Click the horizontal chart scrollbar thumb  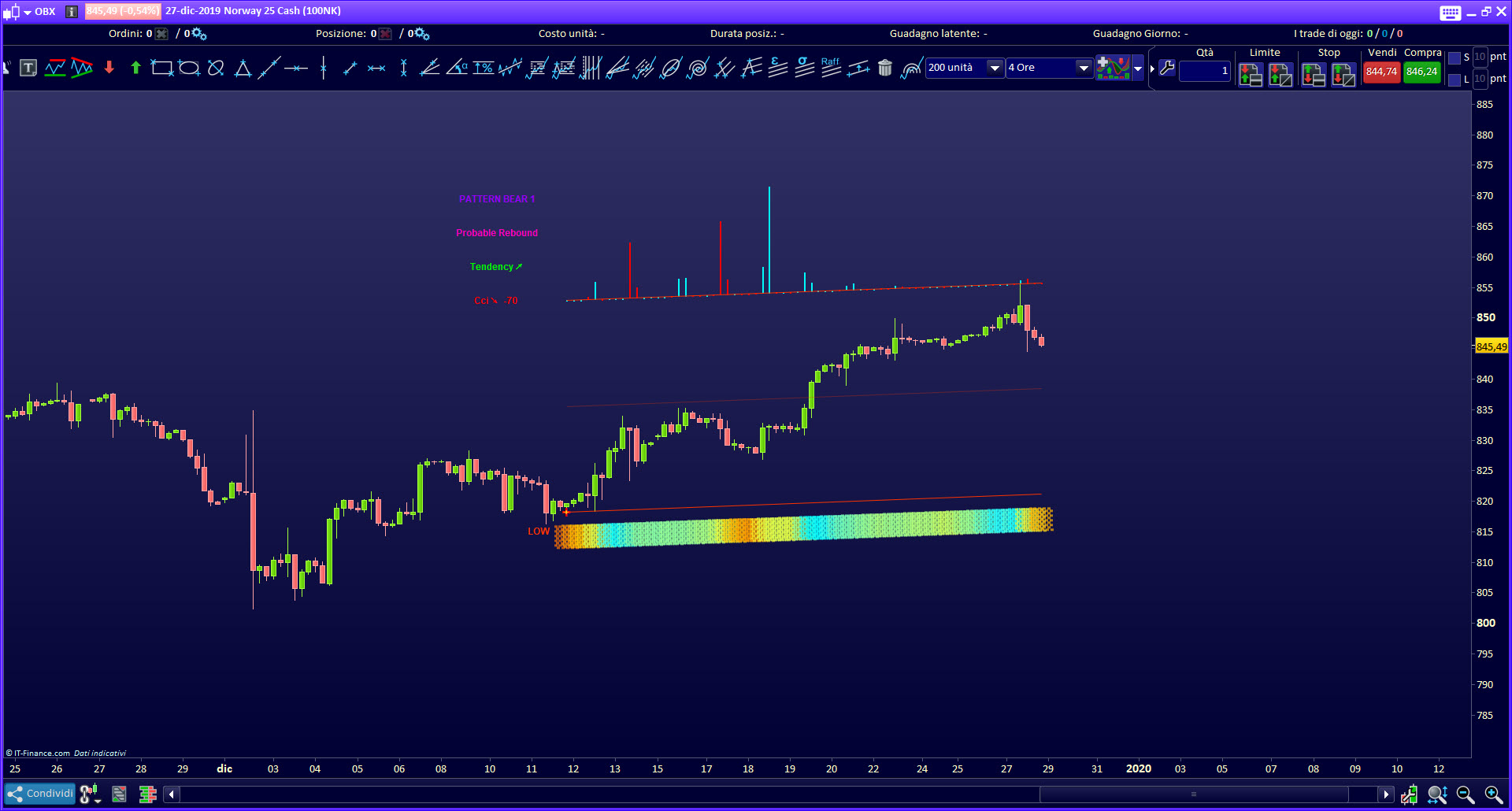[1193, 794]
